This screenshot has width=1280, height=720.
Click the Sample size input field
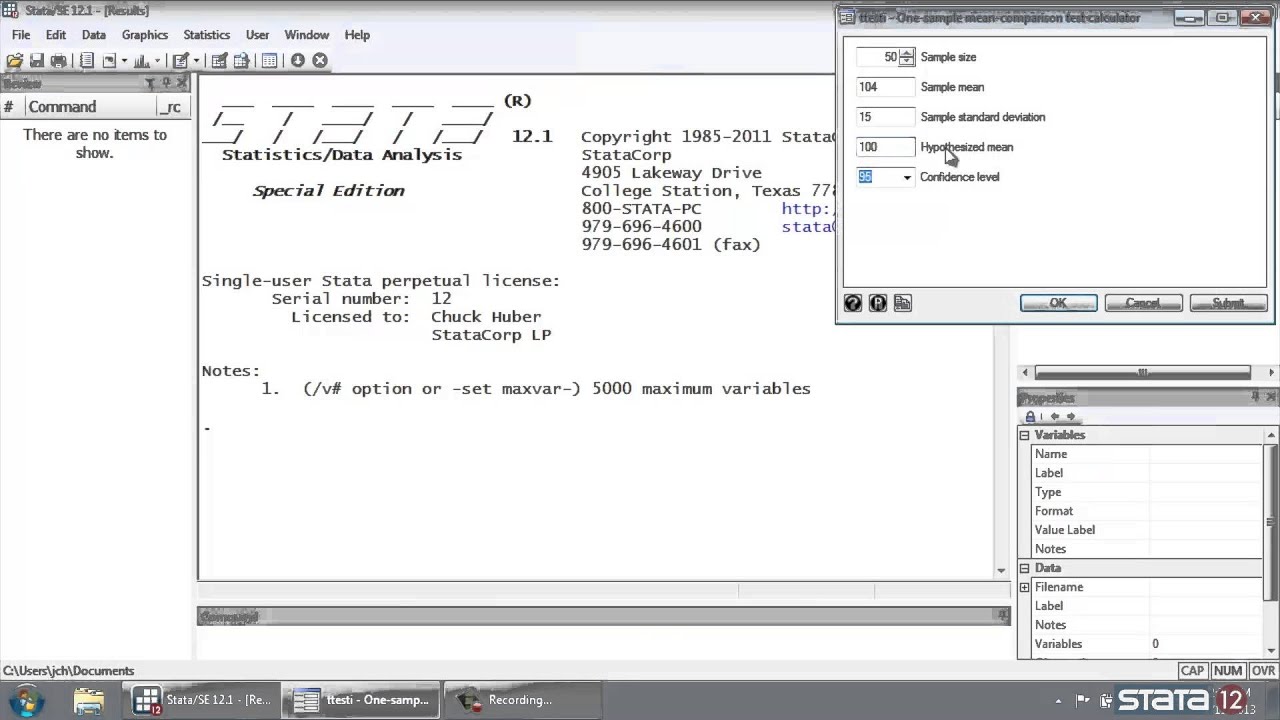click(878, 58)
